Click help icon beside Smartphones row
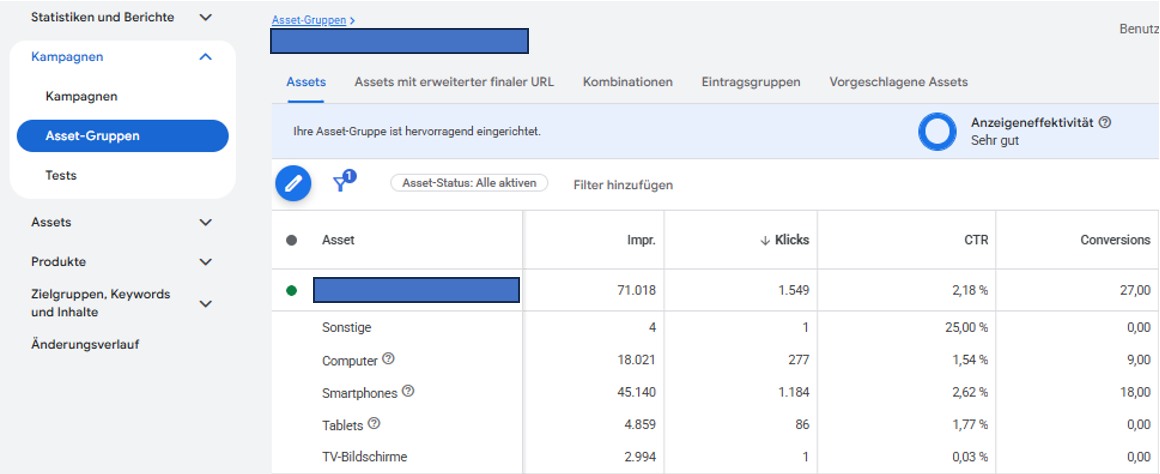This screenshot has height=474, width=1160. (408, 392)
